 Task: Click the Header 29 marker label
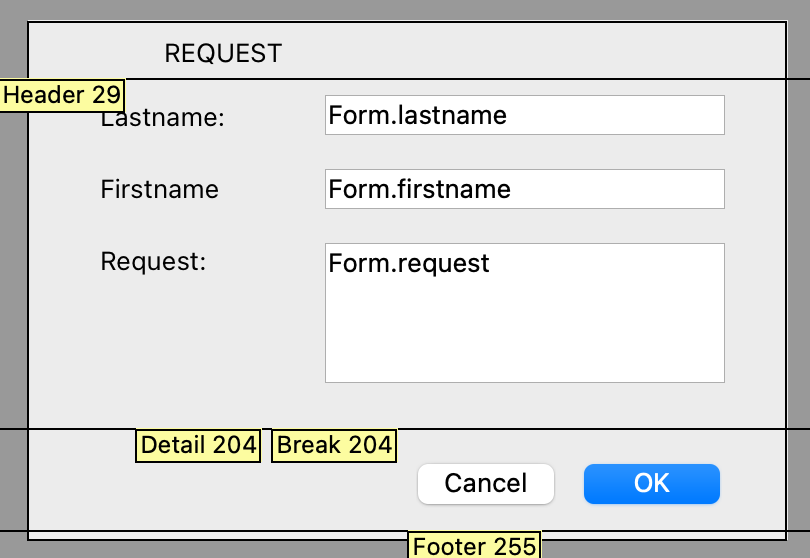pyautogui.click(x=62, y=95)
